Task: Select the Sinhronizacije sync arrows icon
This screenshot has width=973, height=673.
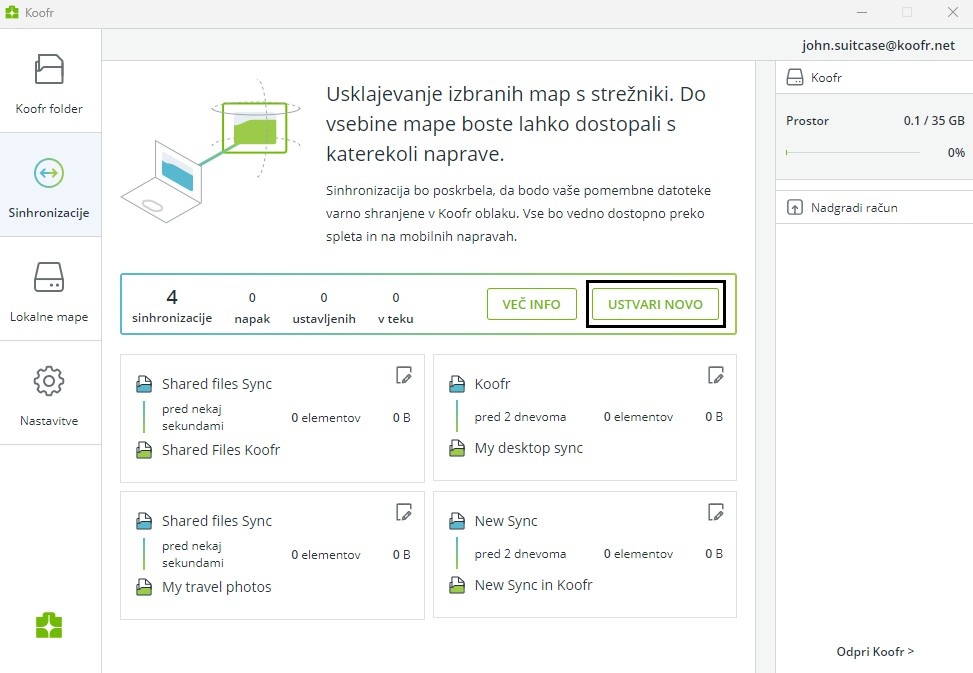Action: click(49, 172)
